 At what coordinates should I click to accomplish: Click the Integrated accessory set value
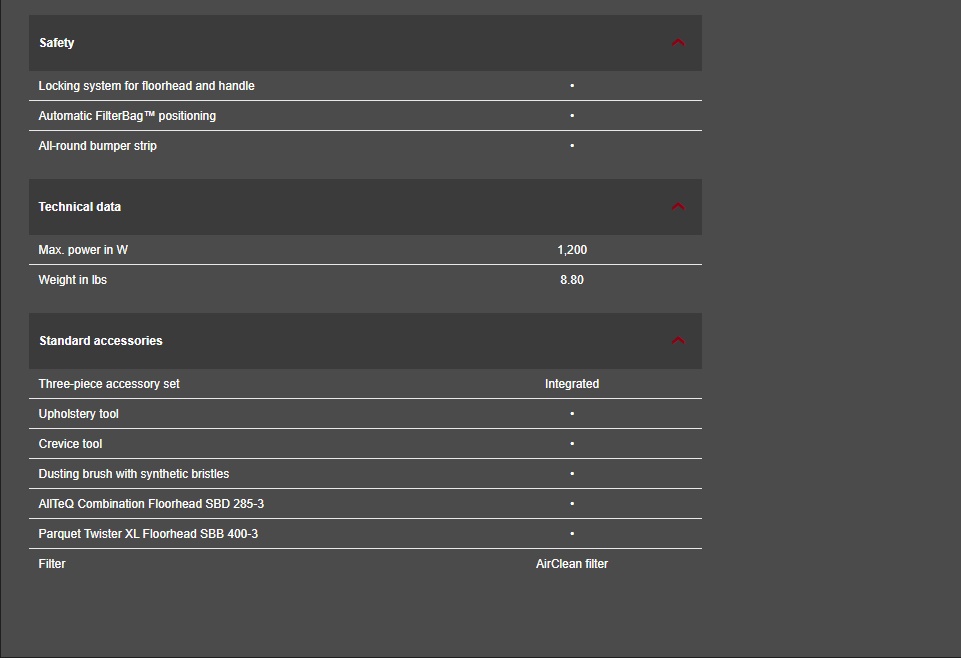click(x=572, y=384)
